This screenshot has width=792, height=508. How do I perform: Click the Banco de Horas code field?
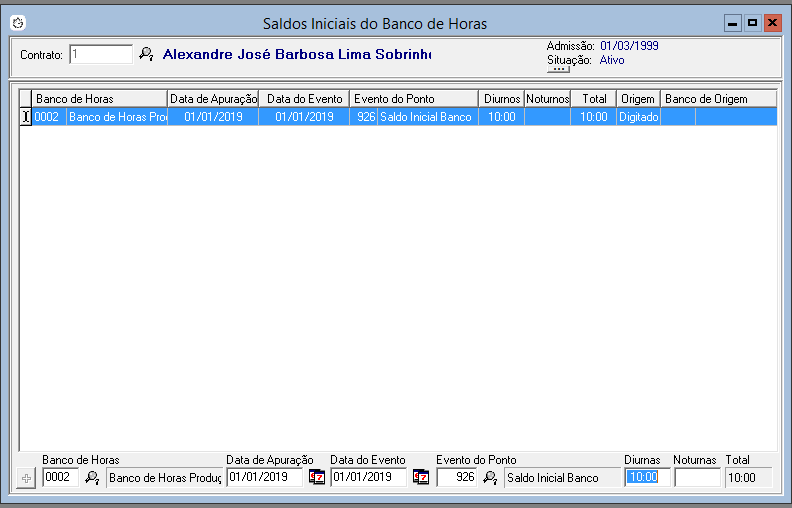tap(60, 478)
